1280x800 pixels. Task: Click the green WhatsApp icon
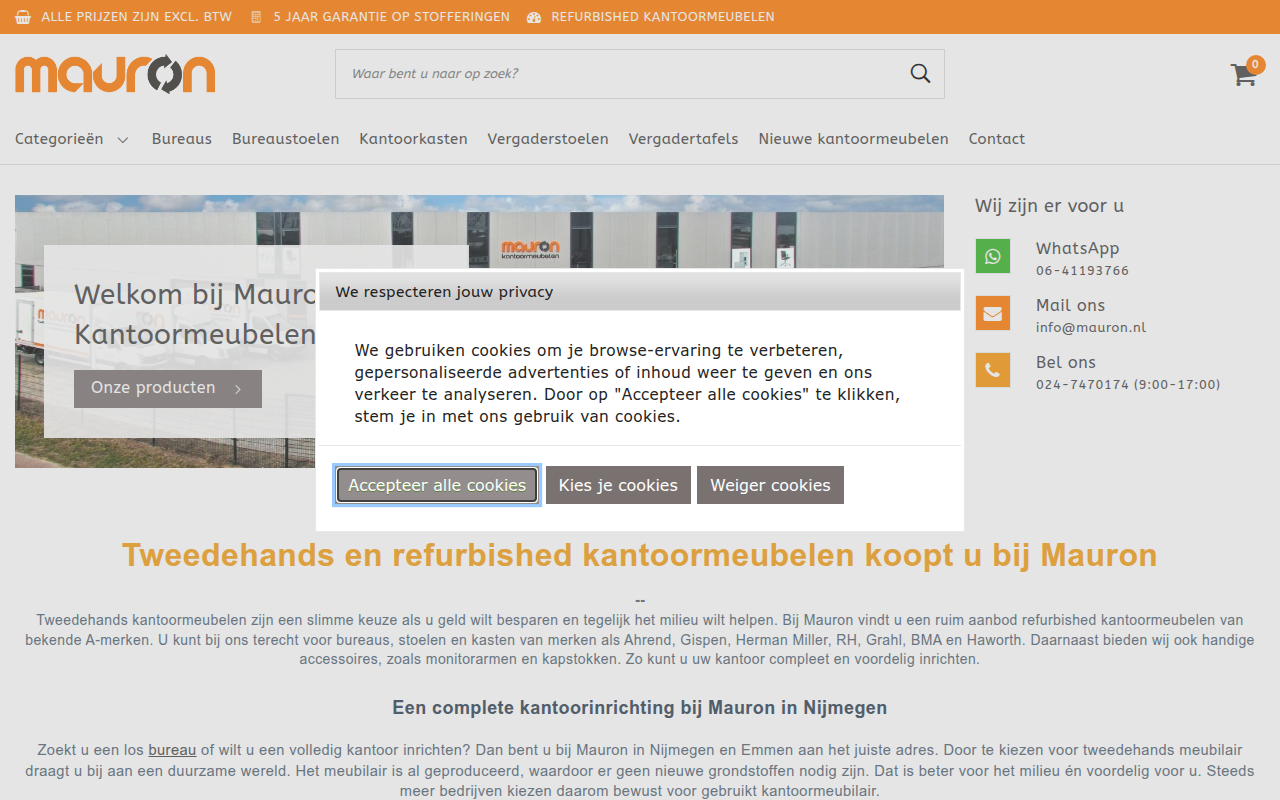(x=993, y=256)
